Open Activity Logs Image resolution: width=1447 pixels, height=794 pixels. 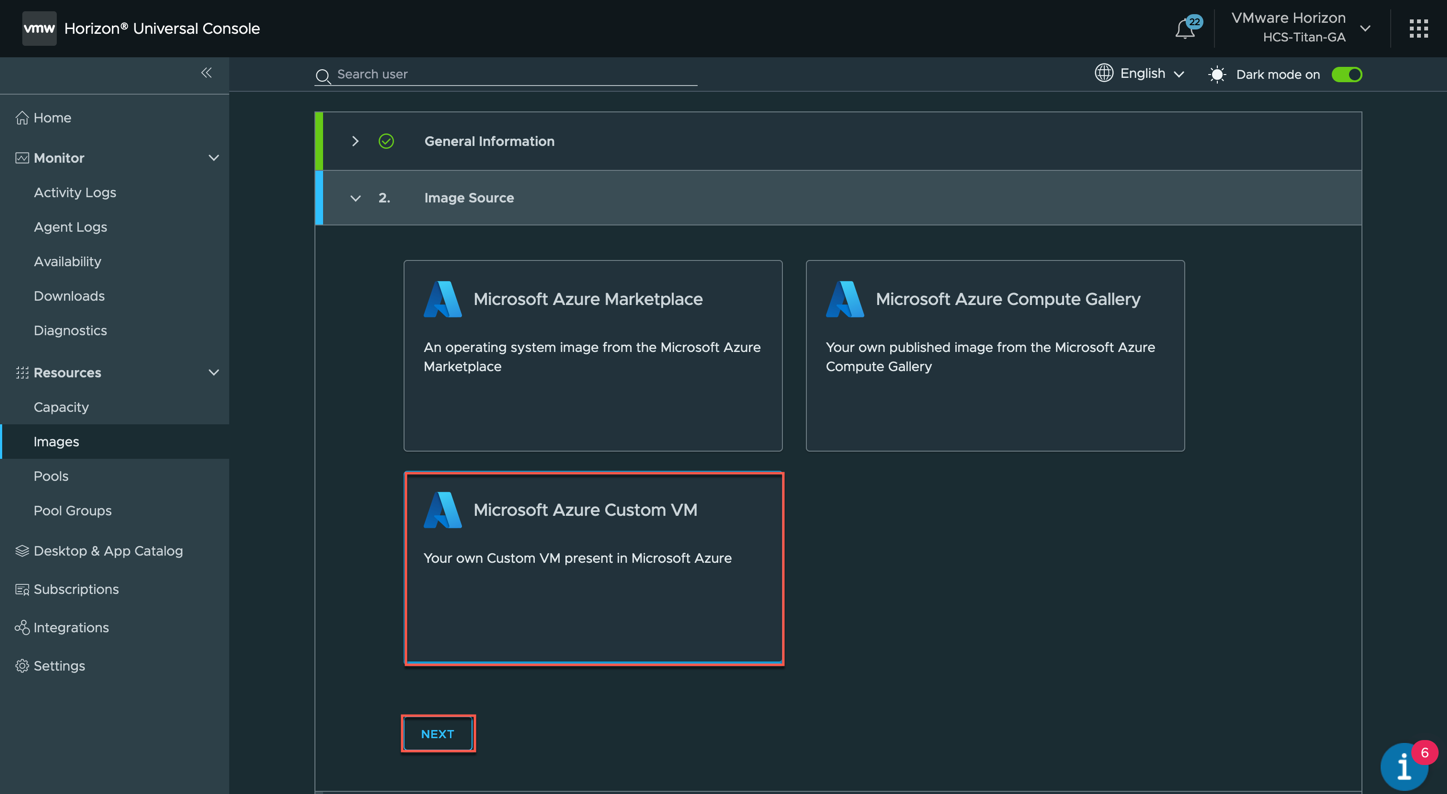coord(75,193)
